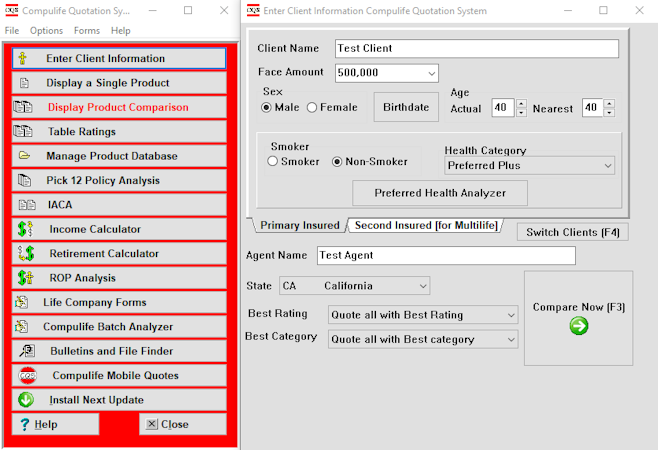
Task: Open the Face Amount dropdown
Action: 431,73
